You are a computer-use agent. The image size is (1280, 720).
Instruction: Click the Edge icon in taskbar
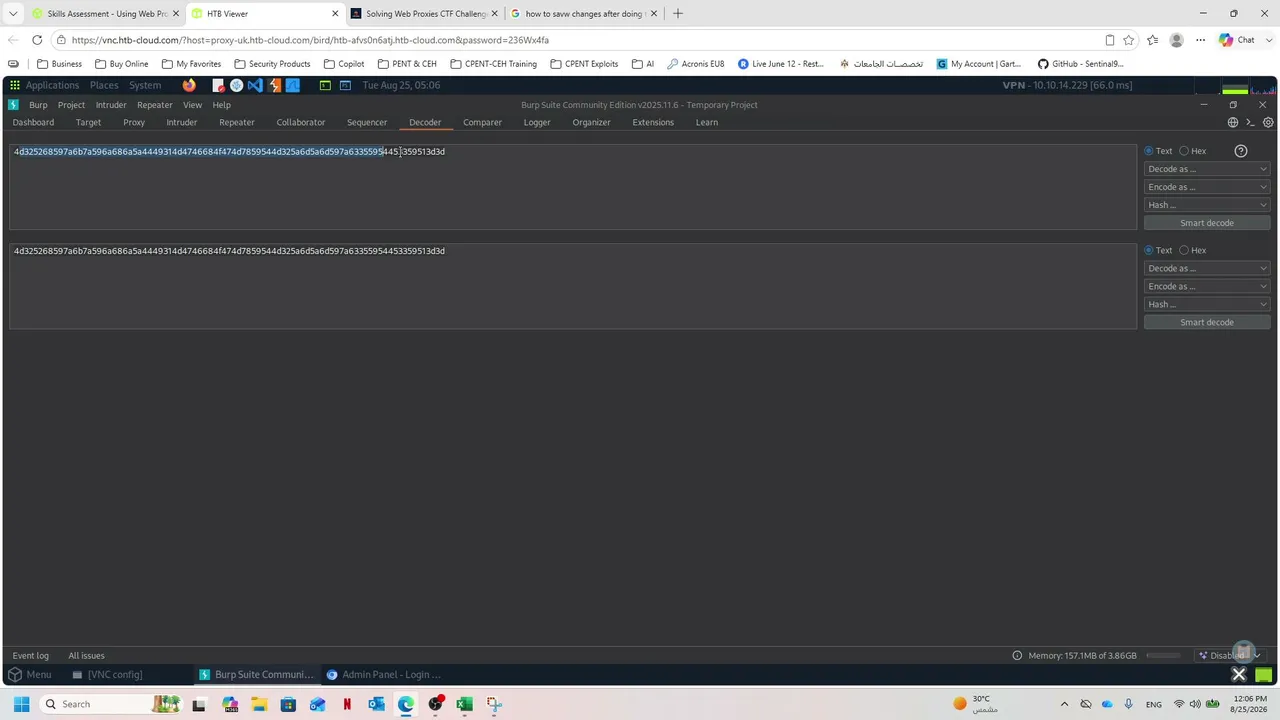(405, 704)
